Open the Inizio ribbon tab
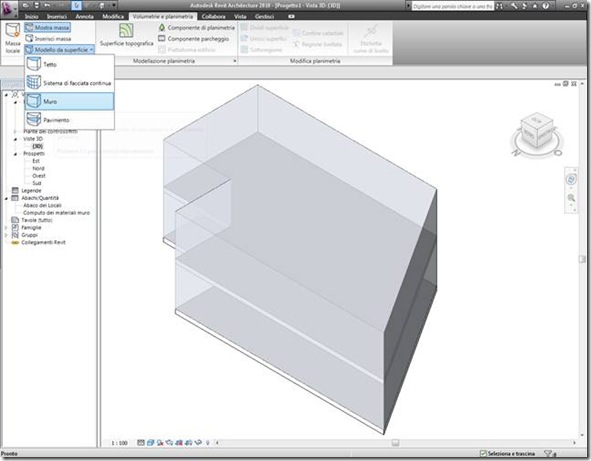 tap(32, 17)
